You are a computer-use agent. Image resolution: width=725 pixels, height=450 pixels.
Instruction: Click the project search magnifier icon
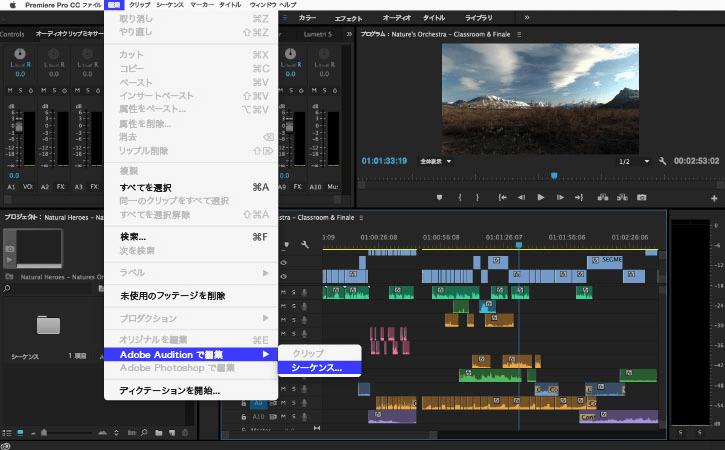click(6, 289)
